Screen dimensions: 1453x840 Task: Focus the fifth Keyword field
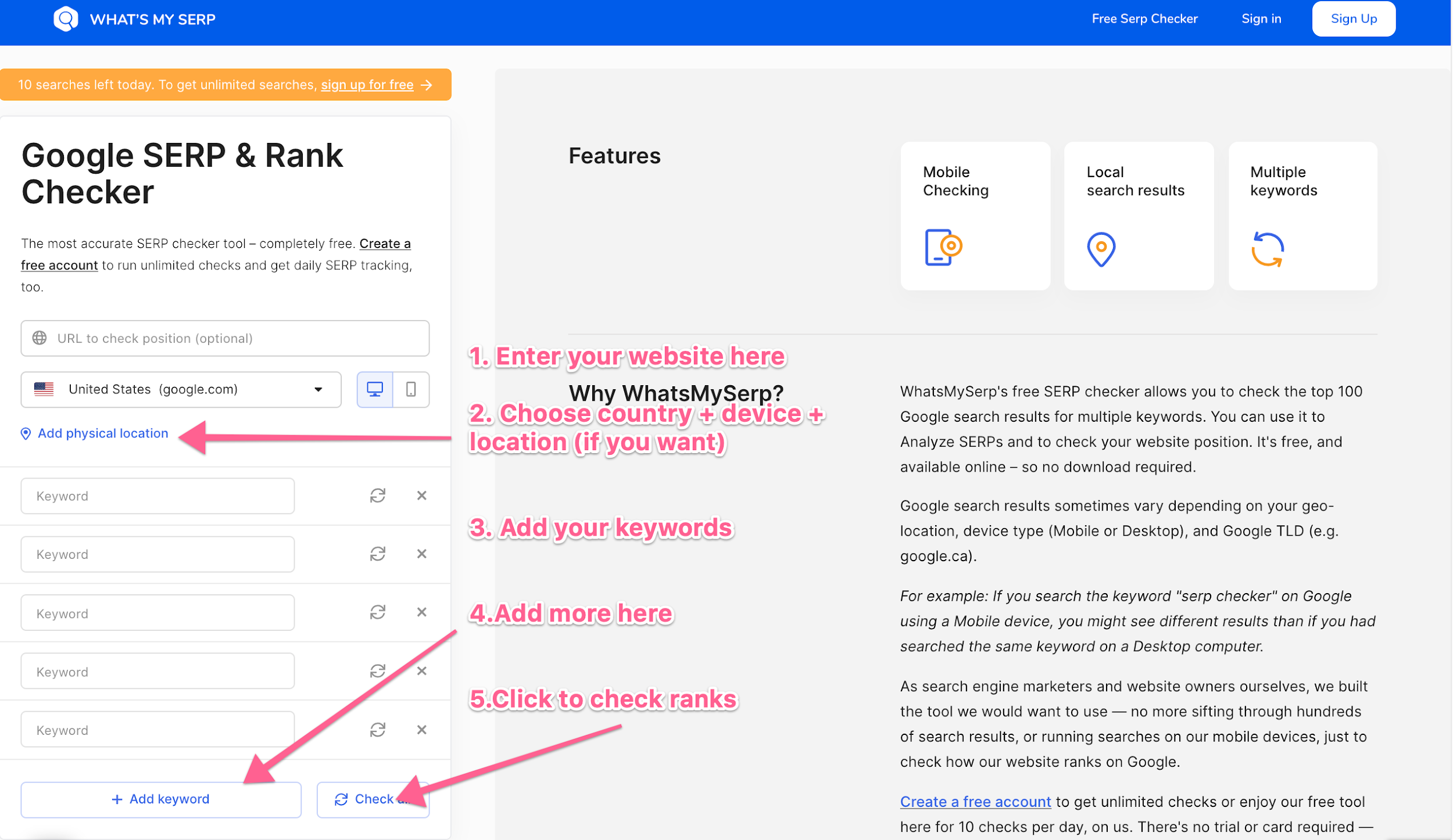click(x=158, y=730)
